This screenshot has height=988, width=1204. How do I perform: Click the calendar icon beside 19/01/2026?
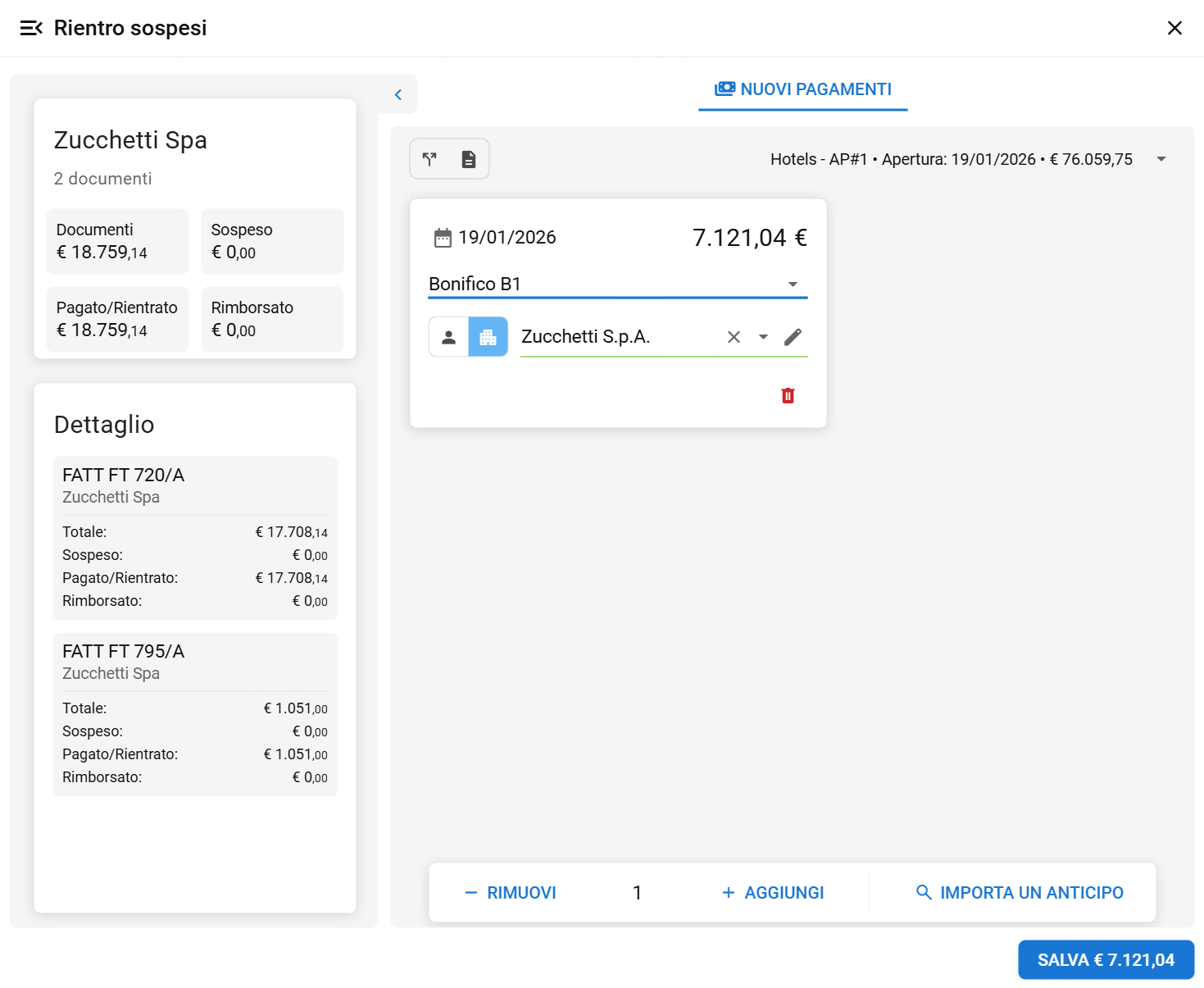443,238
